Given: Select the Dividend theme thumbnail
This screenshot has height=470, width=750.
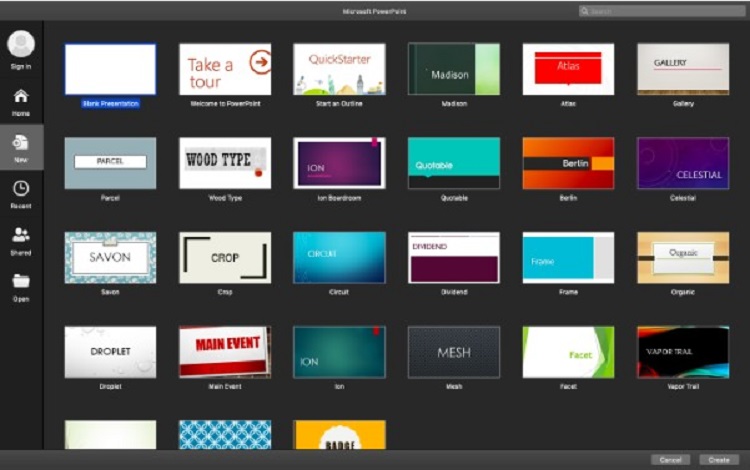Looking at the screenshot, I should coord(454,258).
